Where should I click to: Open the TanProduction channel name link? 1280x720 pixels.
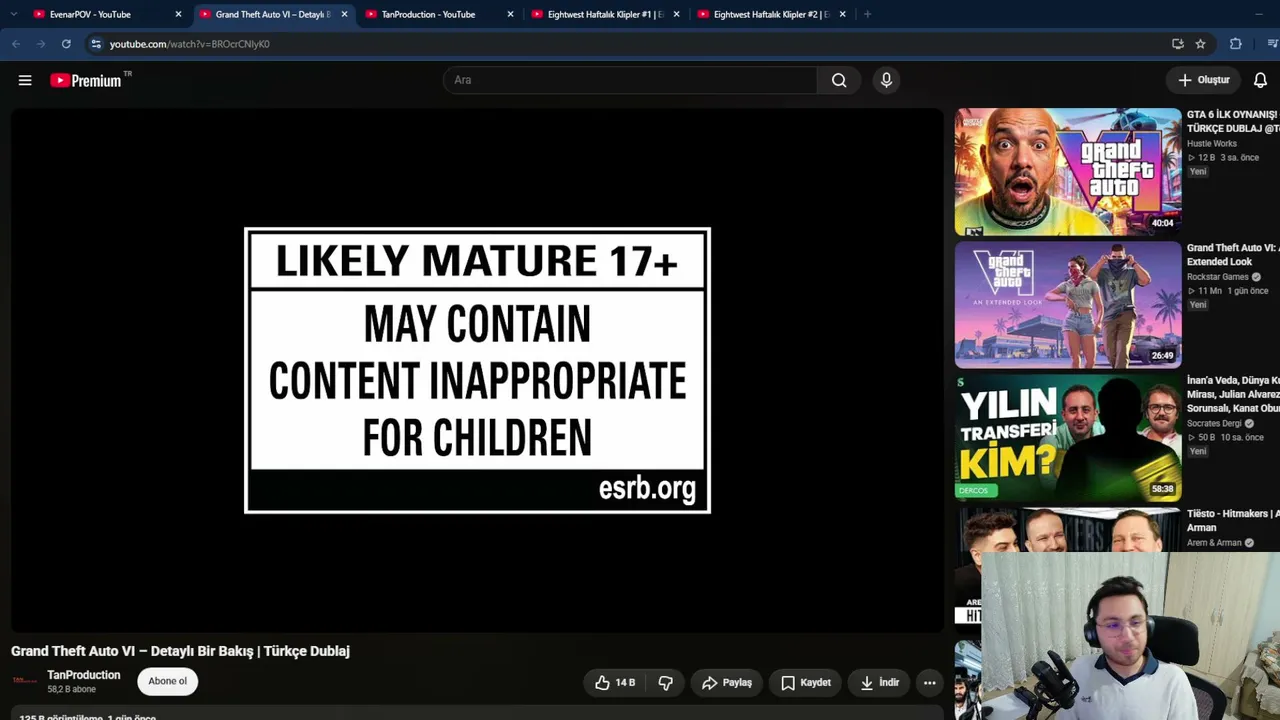84,675
